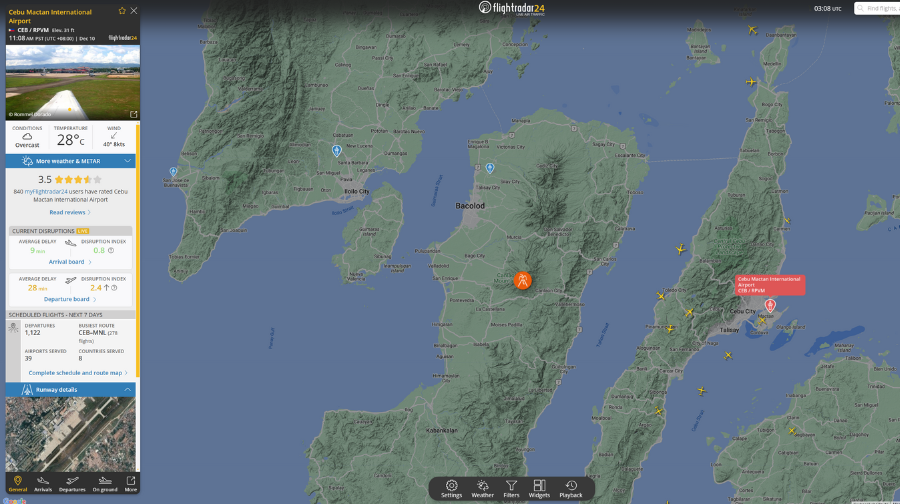Screen dimensions: 900x504
Task: Open Read reviews link
Action: (x=70, y=212)
